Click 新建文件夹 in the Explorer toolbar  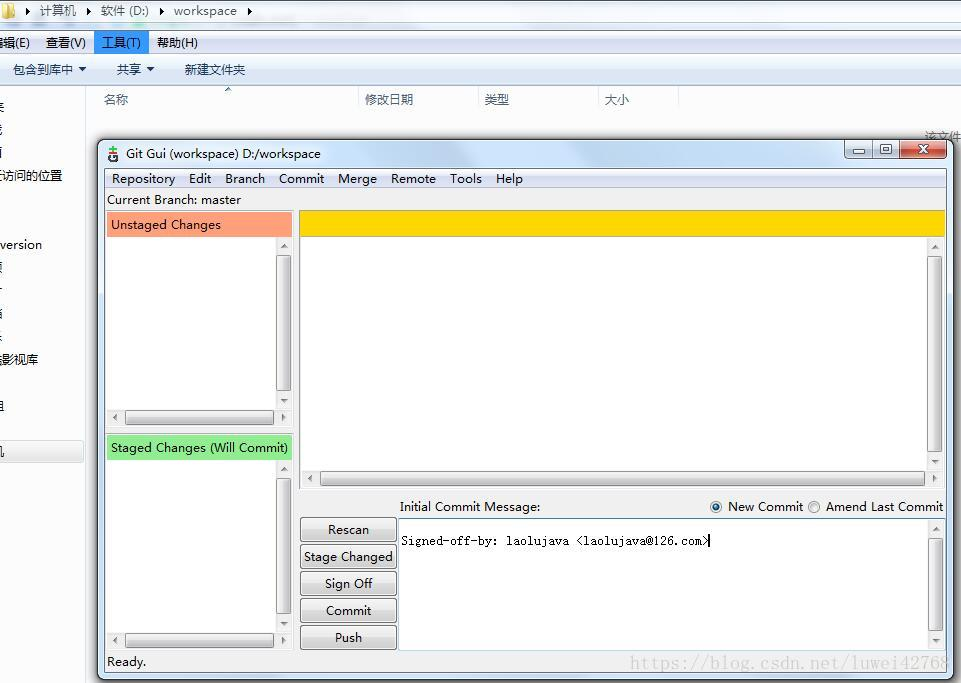(215, 69)
